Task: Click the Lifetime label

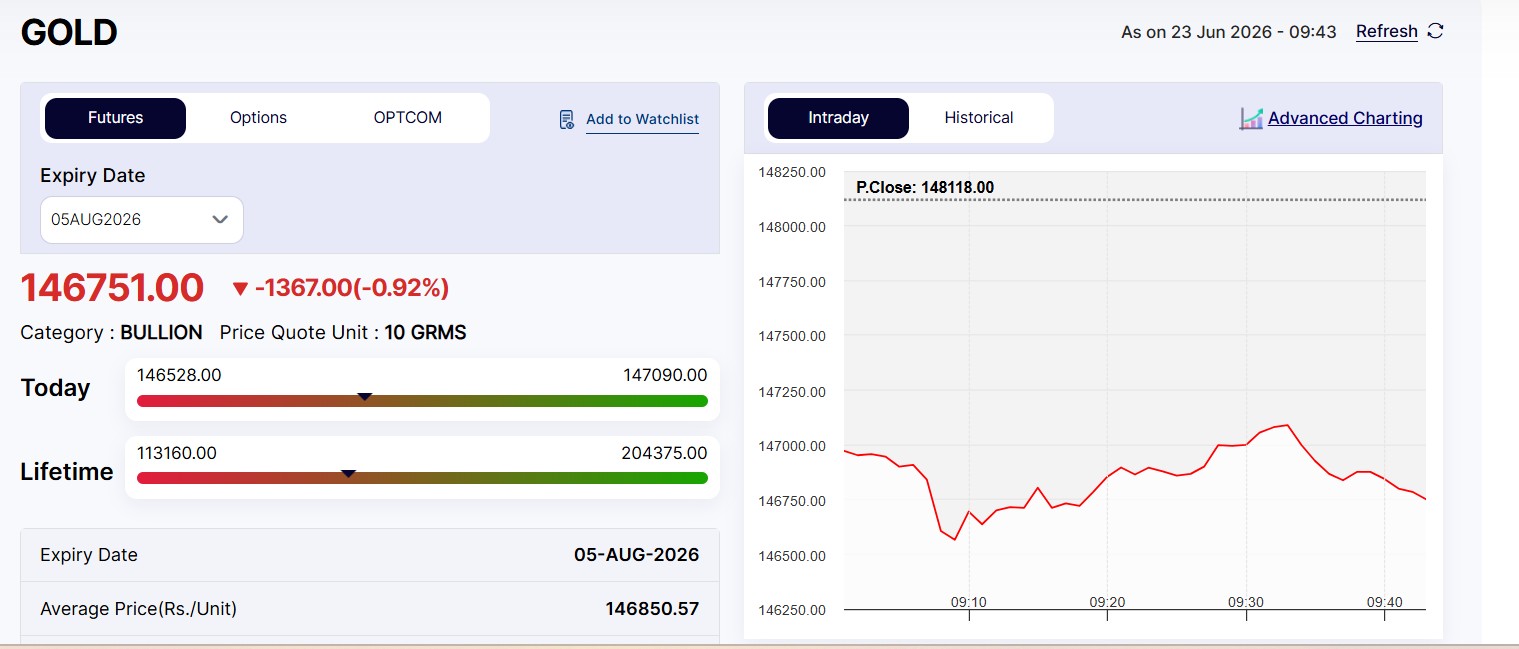Action: (67, 472)
